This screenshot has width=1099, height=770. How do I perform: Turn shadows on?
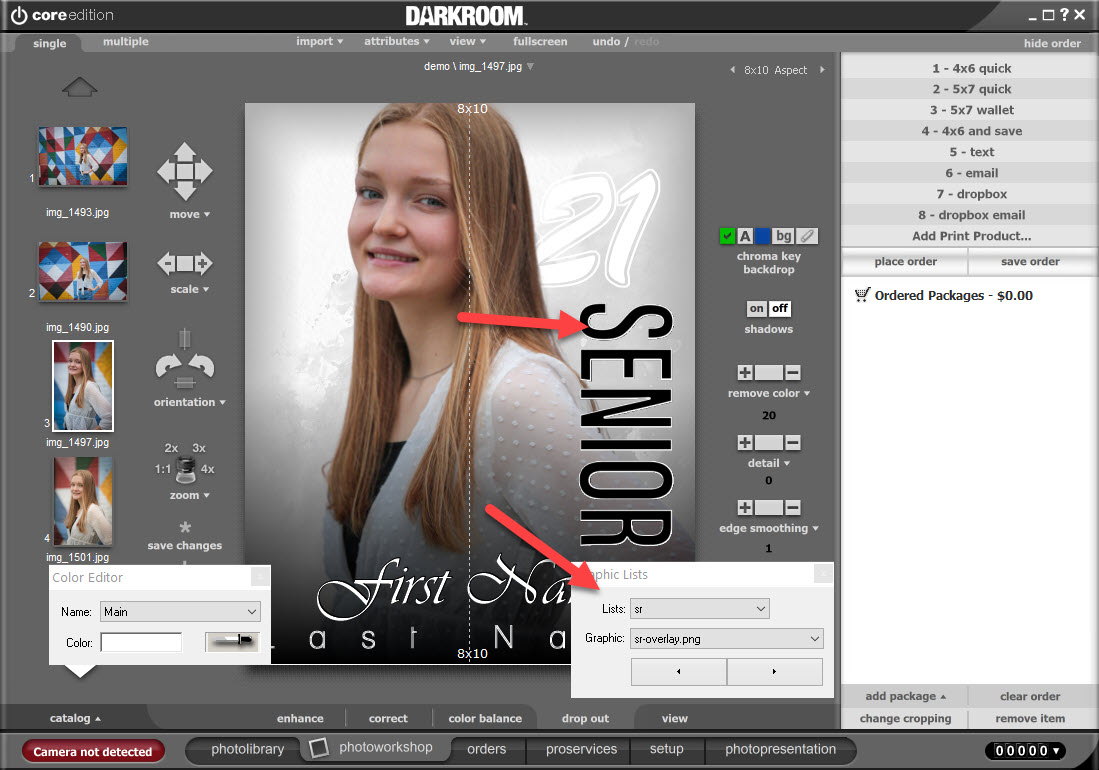tap(756, 308)
